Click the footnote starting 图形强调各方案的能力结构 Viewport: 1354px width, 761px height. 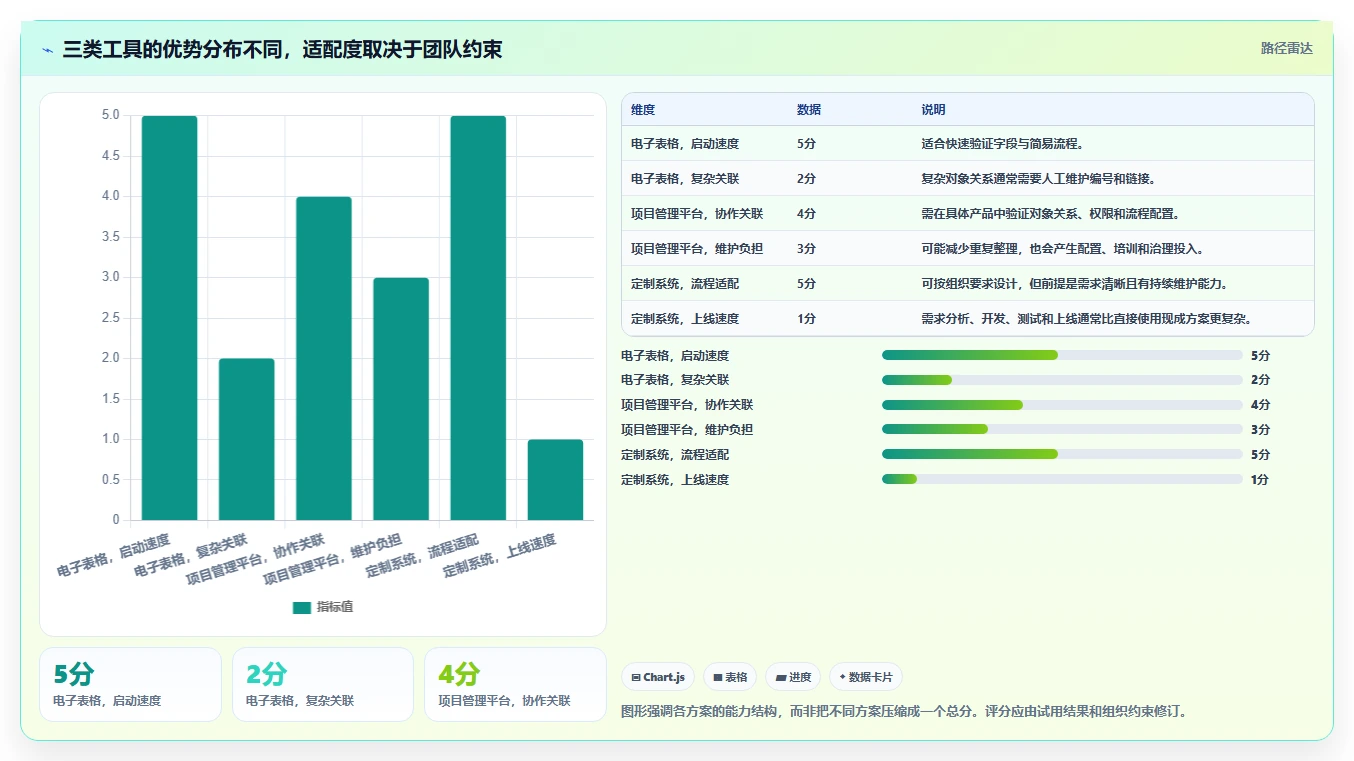tap(904, 712)
